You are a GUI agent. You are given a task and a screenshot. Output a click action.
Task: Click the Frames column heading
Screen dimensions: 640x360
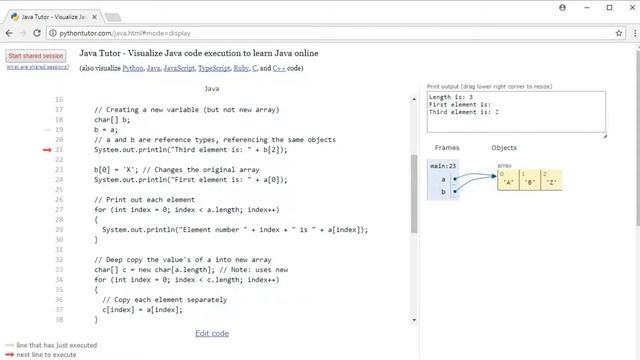(x=447, y=148)
